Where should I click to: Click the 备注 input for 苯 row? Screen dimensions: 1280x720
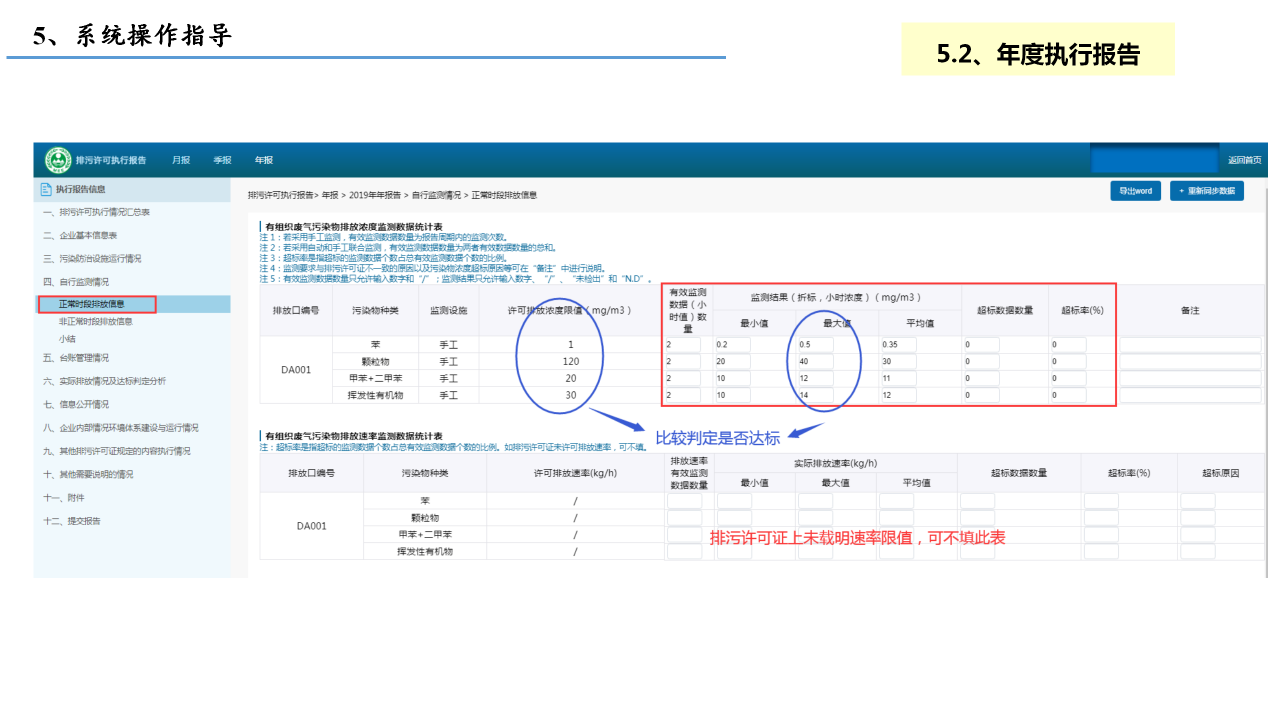coord(1189,345)
